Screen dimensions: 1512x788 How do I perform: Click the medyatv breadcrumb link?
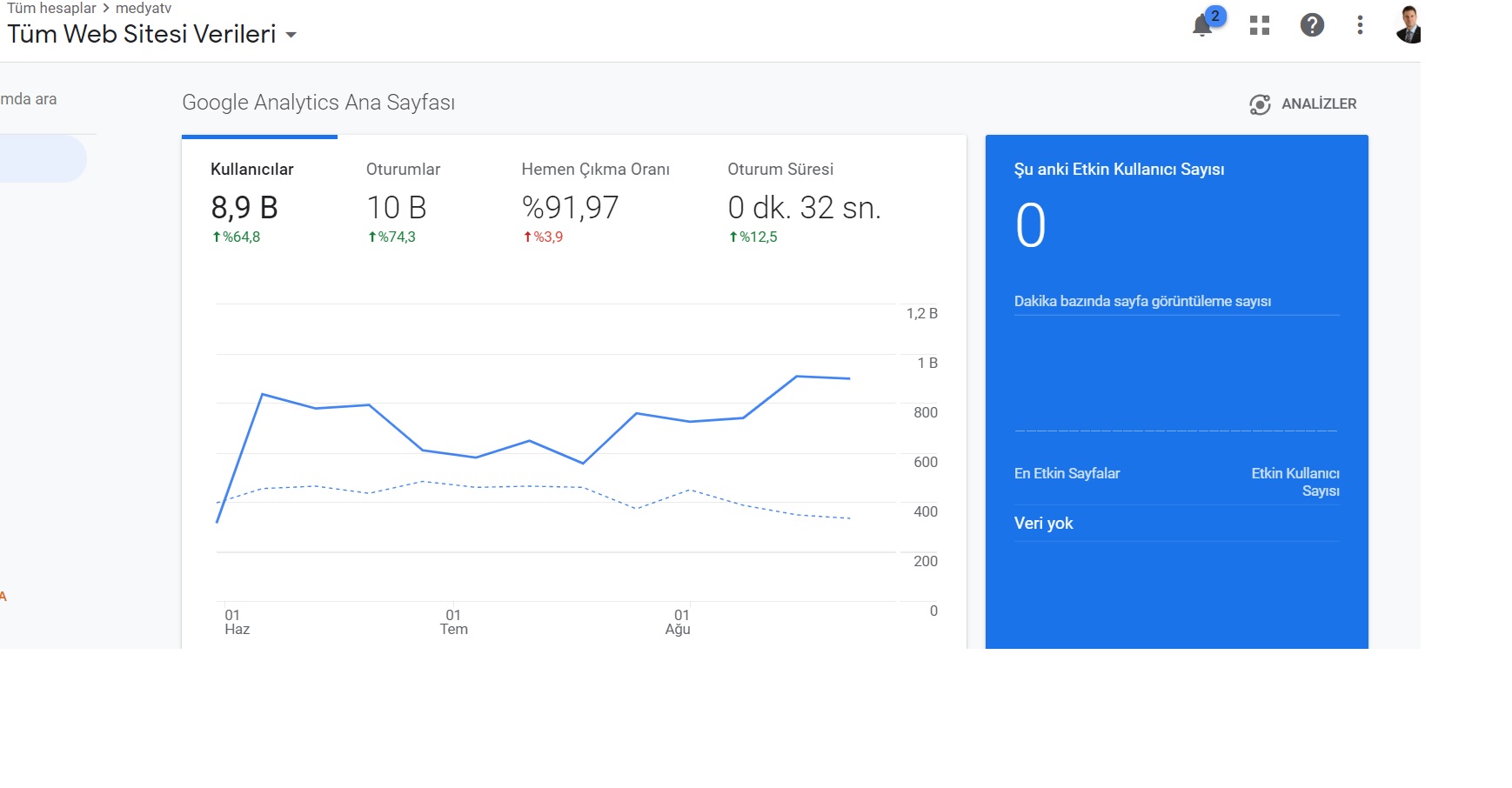(x=144, y=8)
